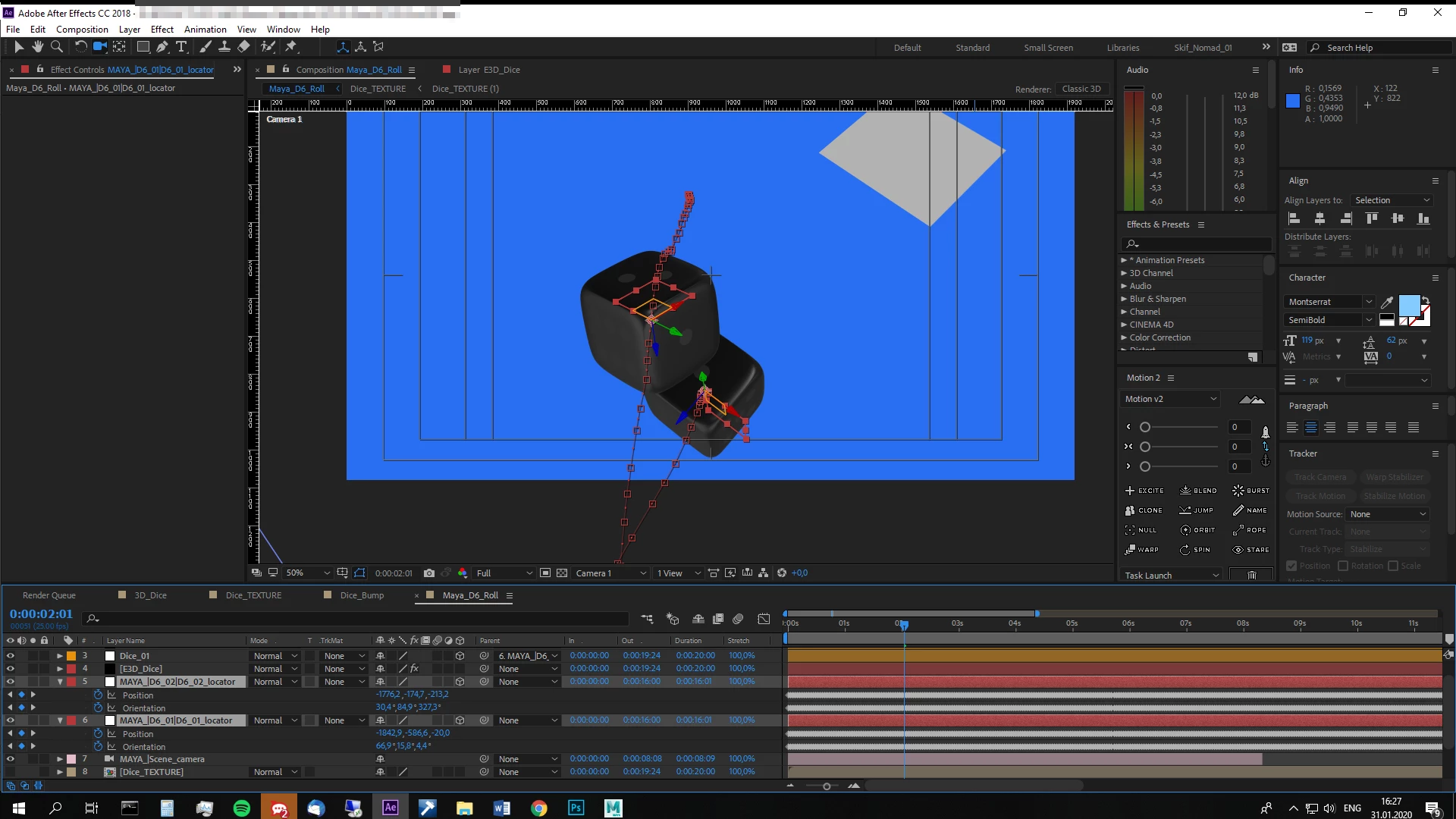Expand the Color Correction effects category

tap(1124, 337)
